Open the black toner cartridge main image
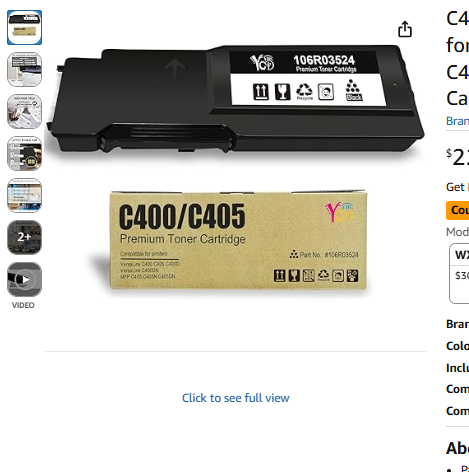This screenshot has height=472, width=469. click(235, 100)
